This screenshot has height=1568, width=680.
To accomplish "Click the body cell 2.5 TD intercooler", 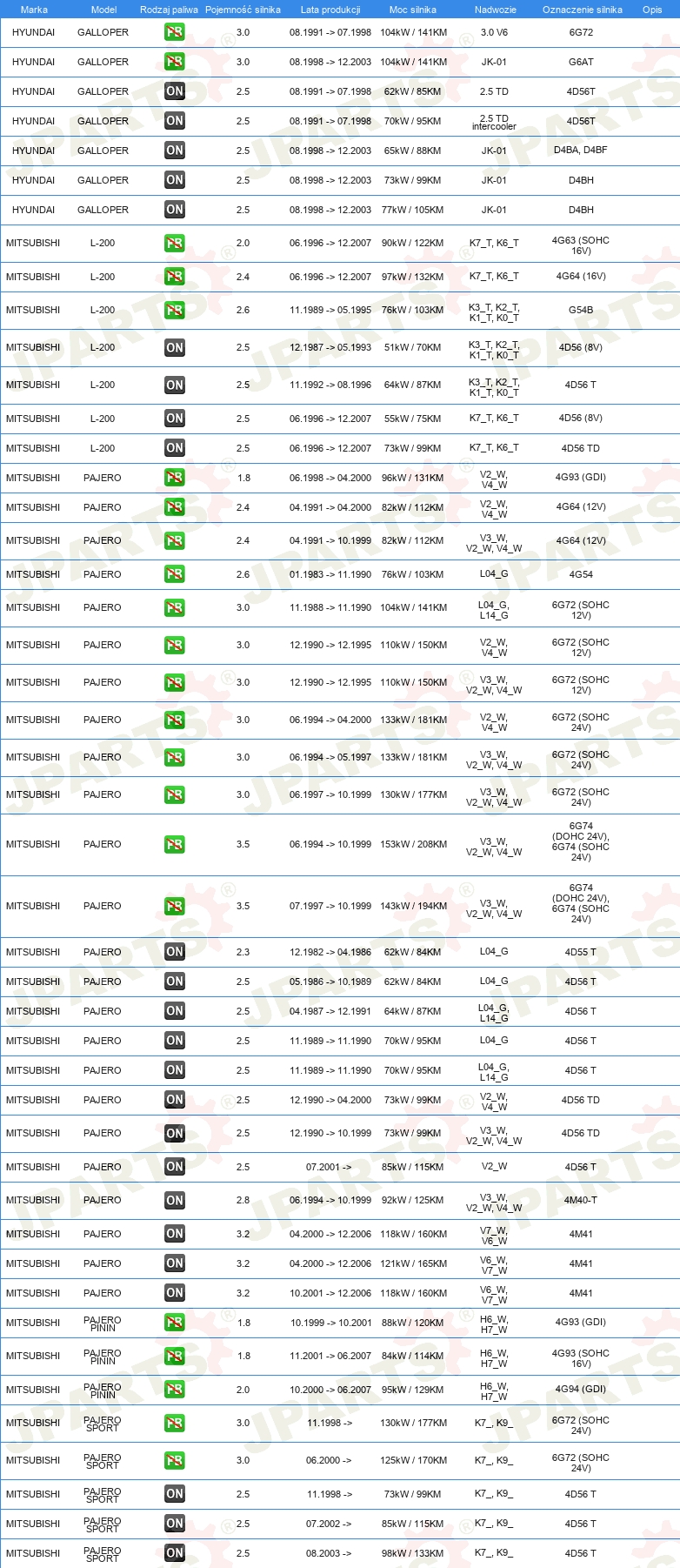I will pos(494,122).
